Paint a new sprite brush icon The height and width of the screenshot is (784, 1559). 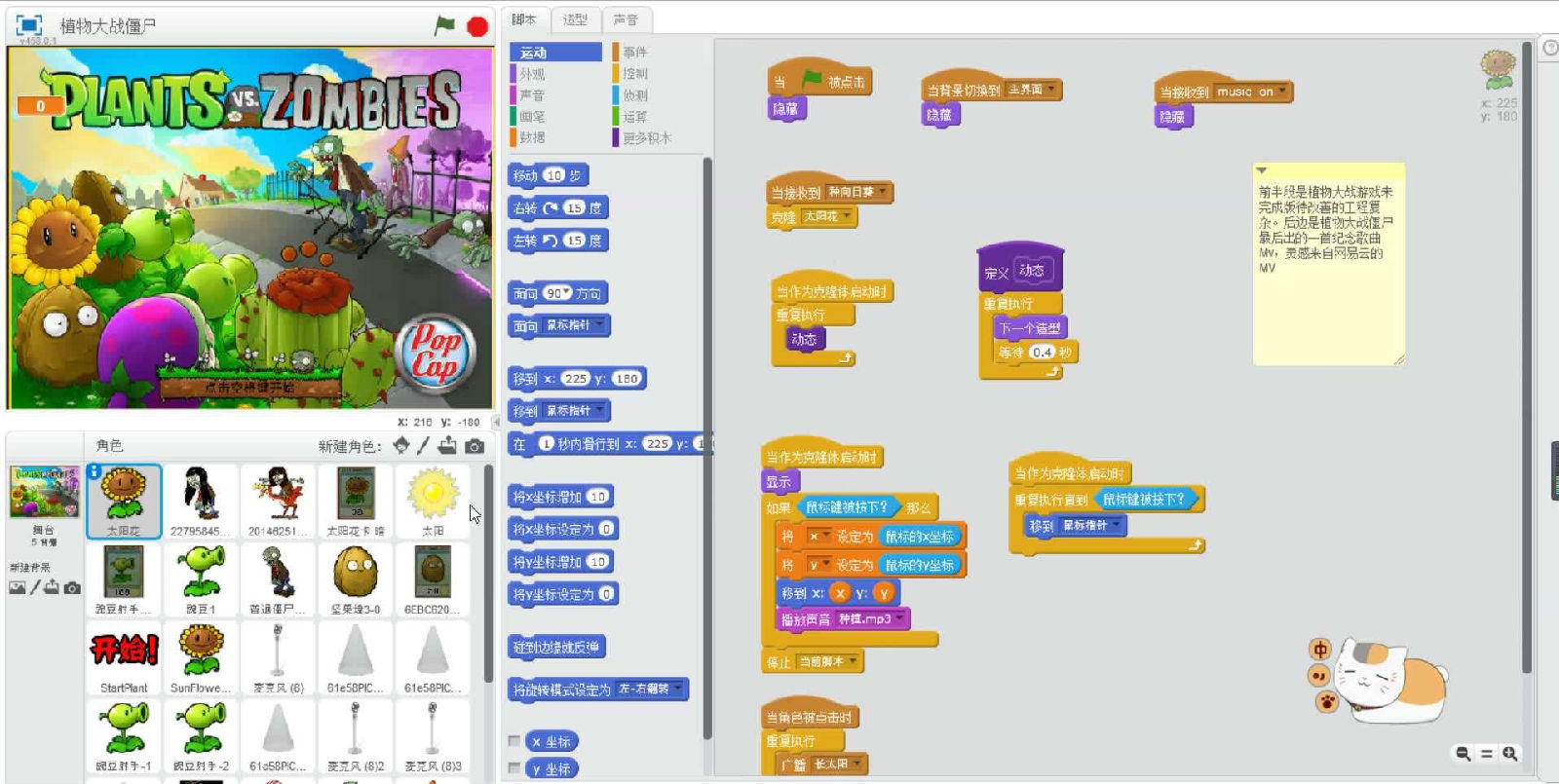coord(424,446)
